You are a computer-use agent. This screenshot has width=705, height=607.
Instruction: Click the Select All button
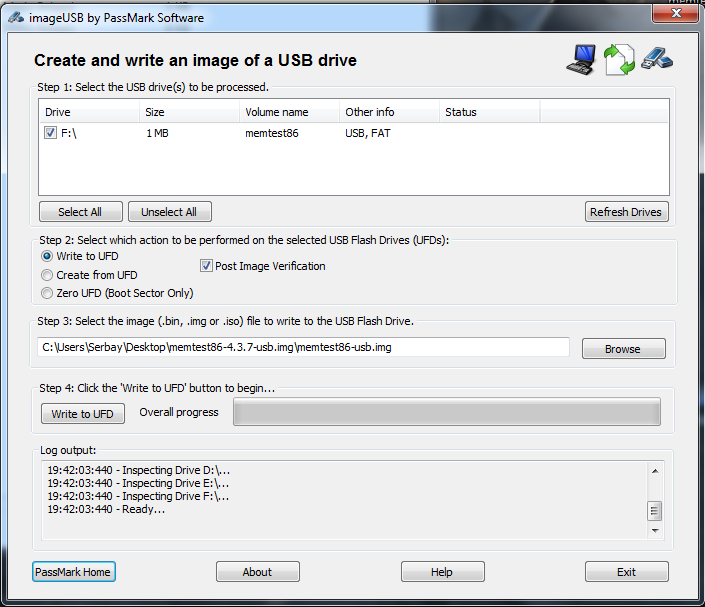click(x=80, y=212)
